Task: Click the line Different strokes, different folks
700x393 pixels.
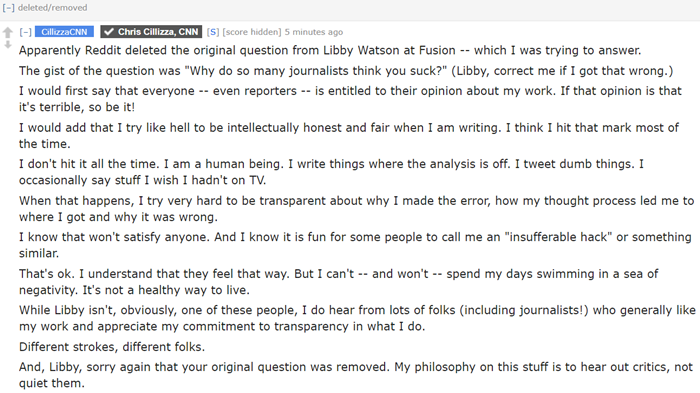Action: coord(112,347)
